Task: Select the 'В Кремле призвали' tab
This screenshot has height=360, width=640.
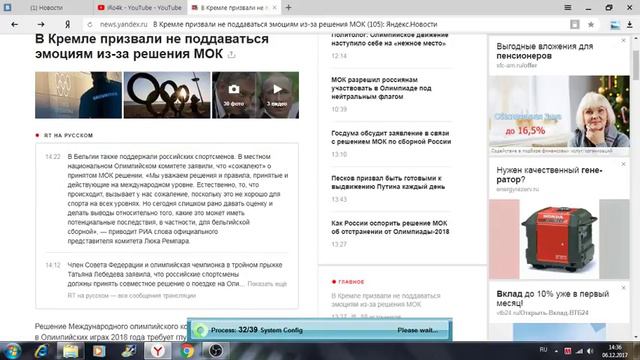Action: click(233, 7)
